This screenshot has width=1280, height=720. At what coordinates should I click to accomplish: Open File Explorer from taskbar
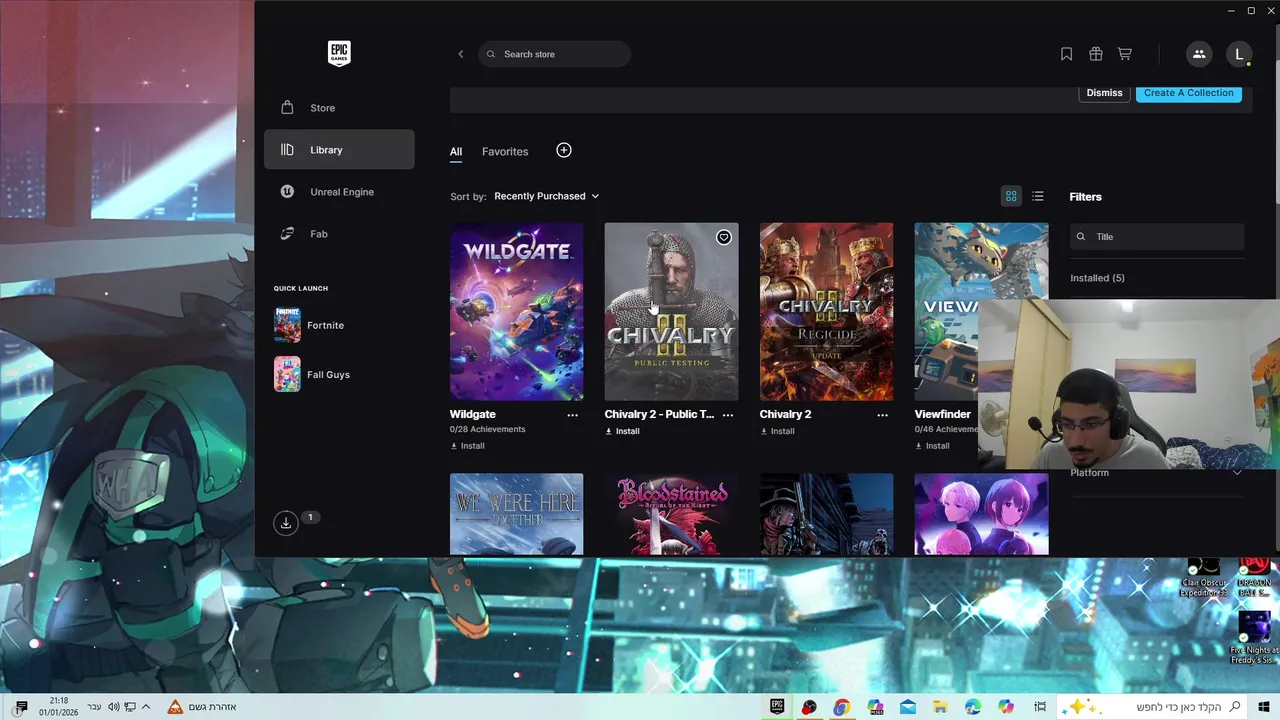[x=941, y=706]
